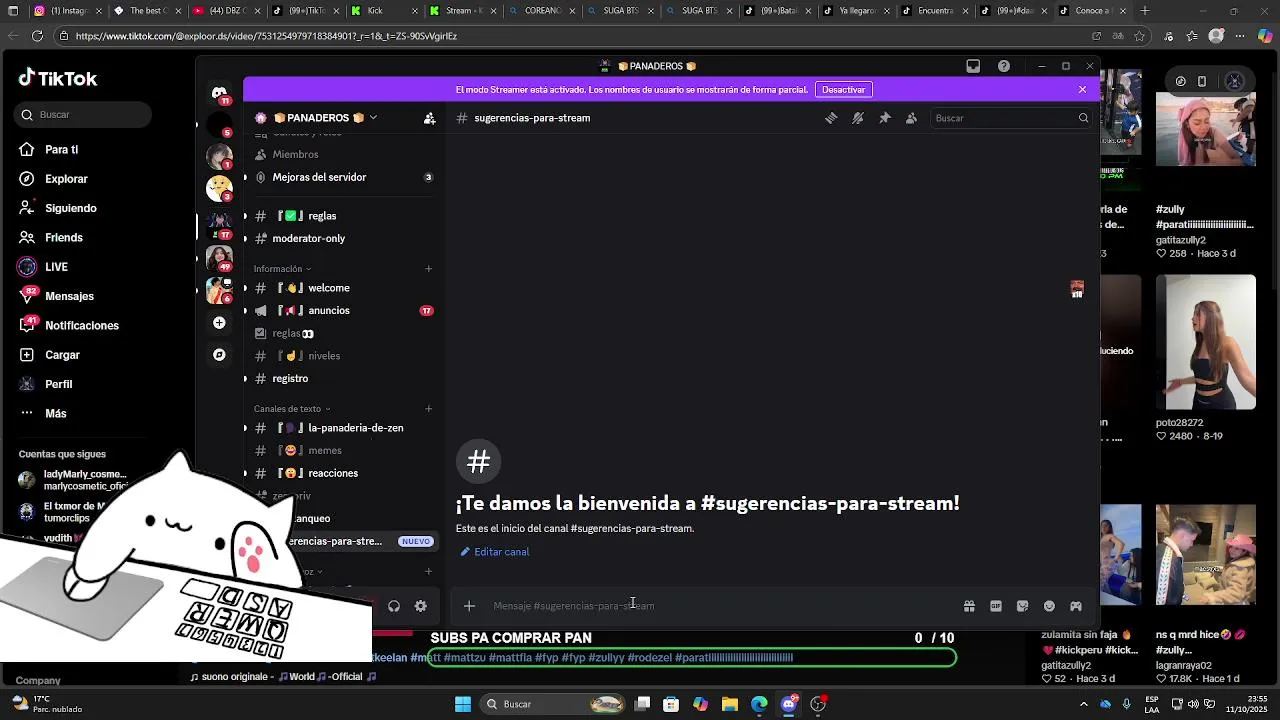Select anuncios channel

coord(344,310)
